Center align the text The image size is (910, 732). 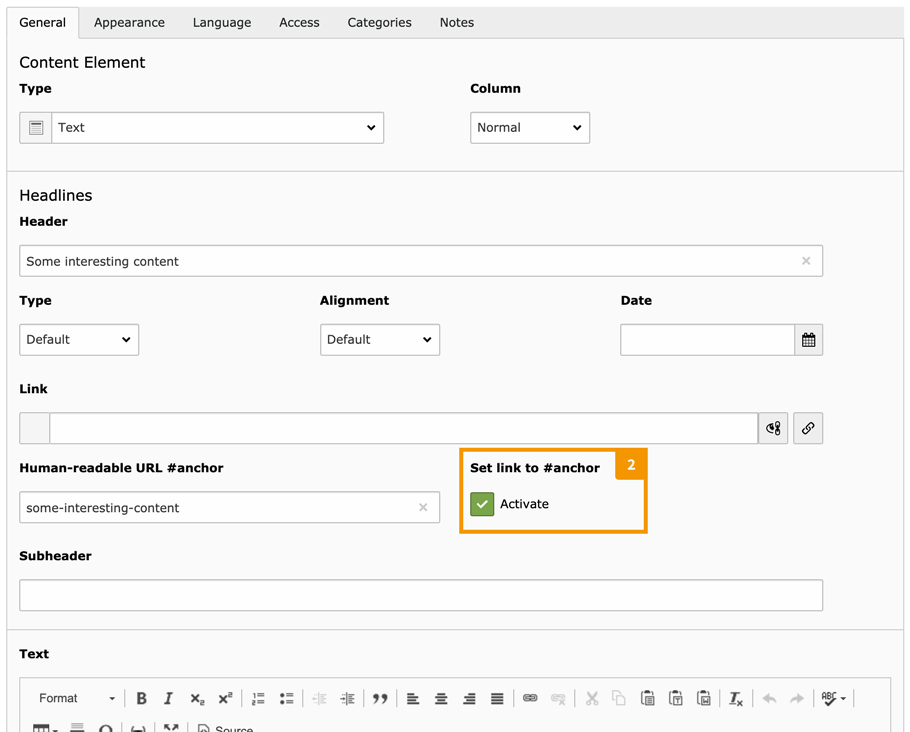point(441,698)
